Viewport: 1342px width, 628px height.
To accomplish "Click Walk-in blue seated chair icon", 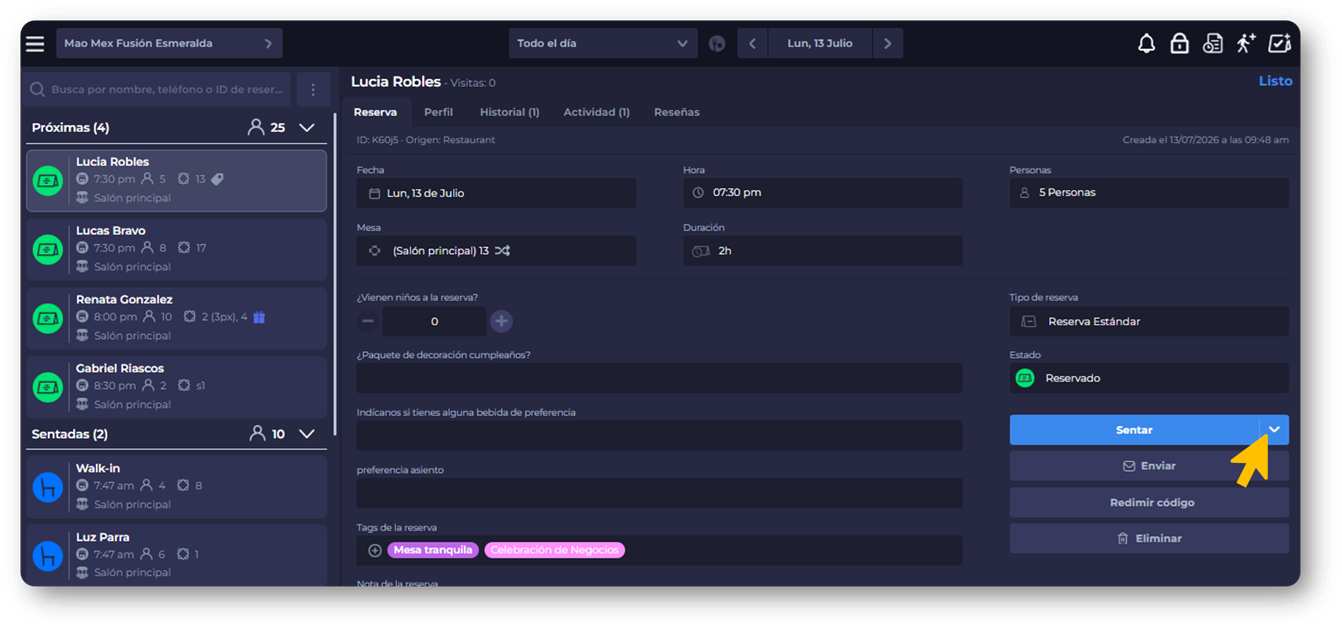I will click(x=48, y=487).
